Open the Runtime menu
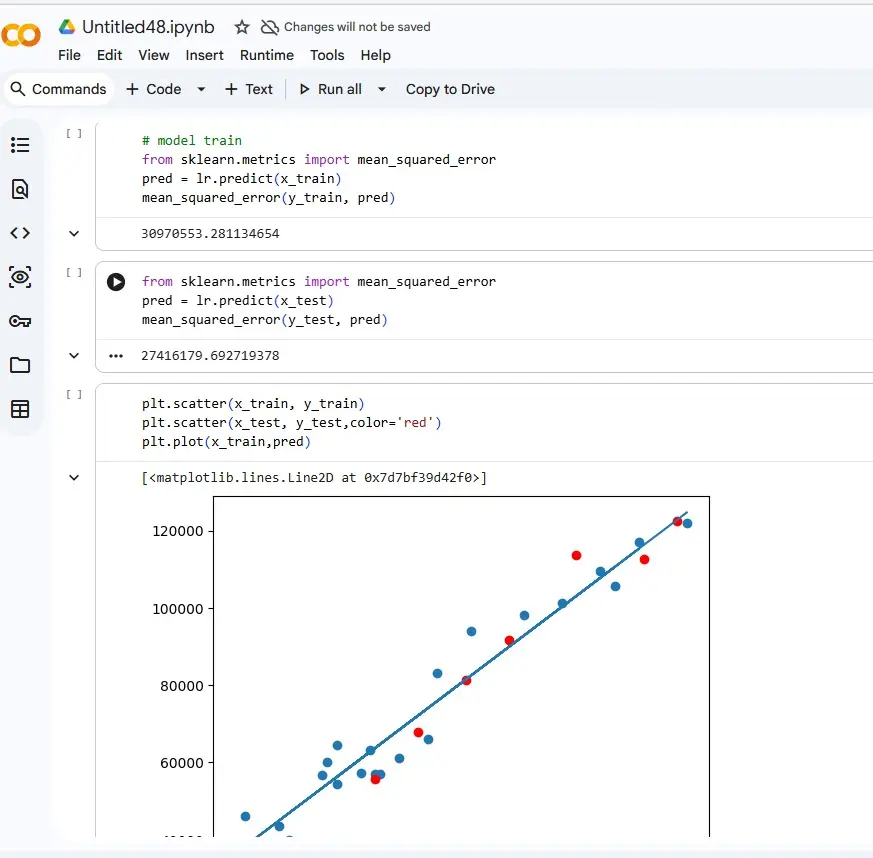 [266, 55]
